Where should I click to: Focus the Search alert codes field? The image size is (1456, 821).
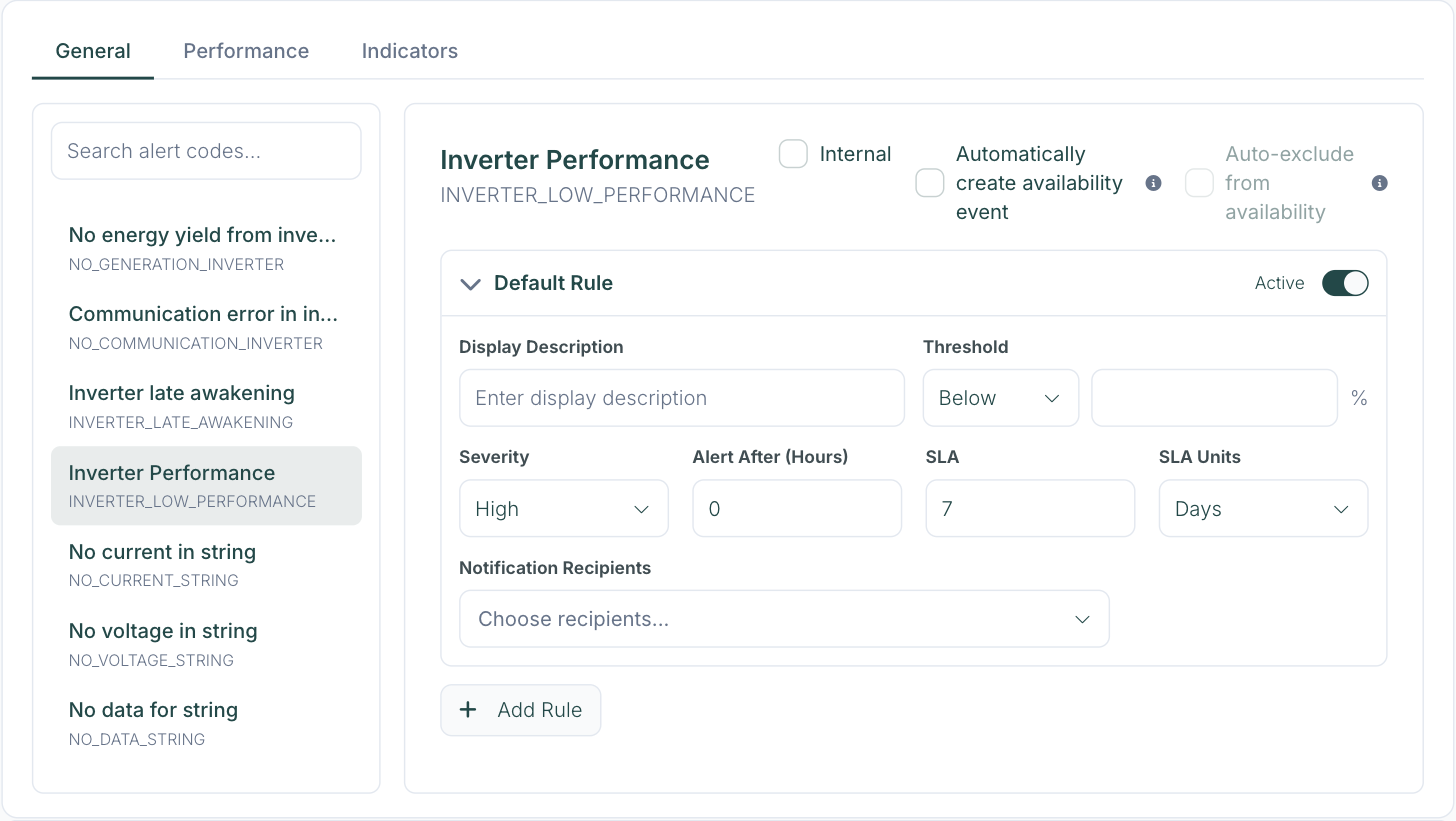[x=206, y=151]
